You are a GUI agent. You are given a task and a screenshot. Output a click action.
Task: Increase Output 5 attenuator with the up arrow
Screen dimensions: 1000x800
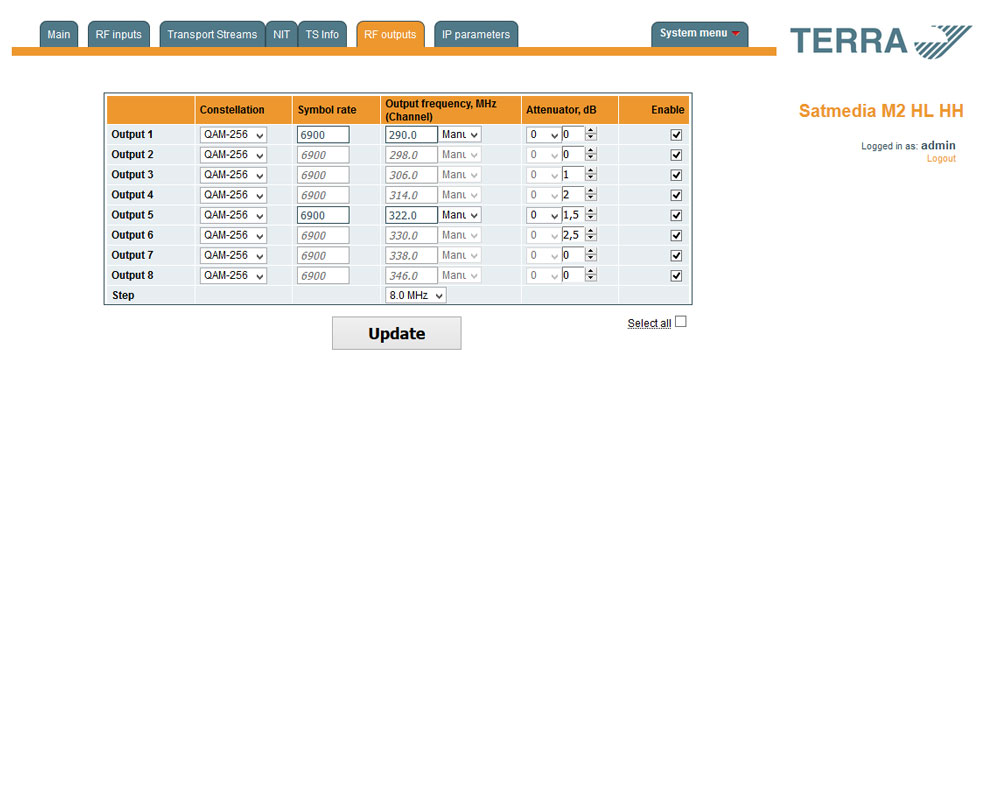[x=591, y=211]
